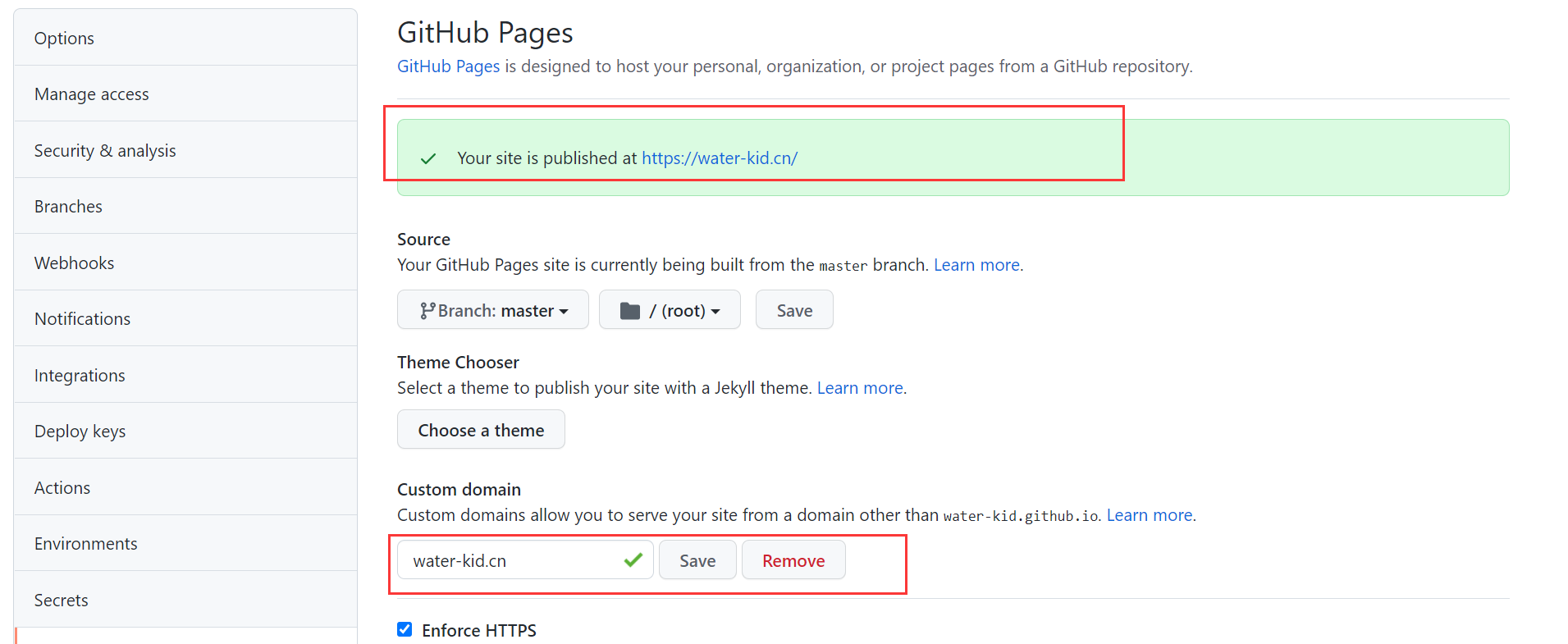
Task: Open Learn more link under Custom domain
Action: point(1150,515)
